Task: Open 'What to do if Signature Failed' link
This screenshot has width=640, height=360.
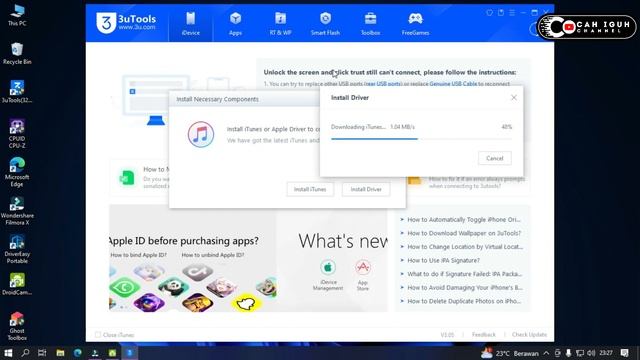Action: (x=464, y=274)
